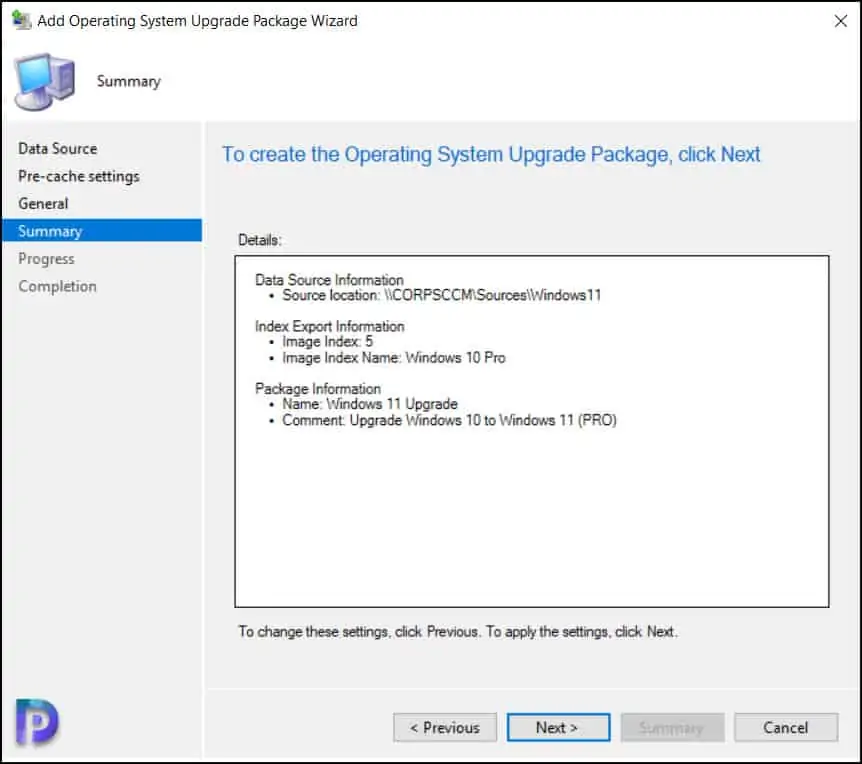Cancel the upgrade package wizard
This screenshot has height=764, width=862.
[786, 727]
